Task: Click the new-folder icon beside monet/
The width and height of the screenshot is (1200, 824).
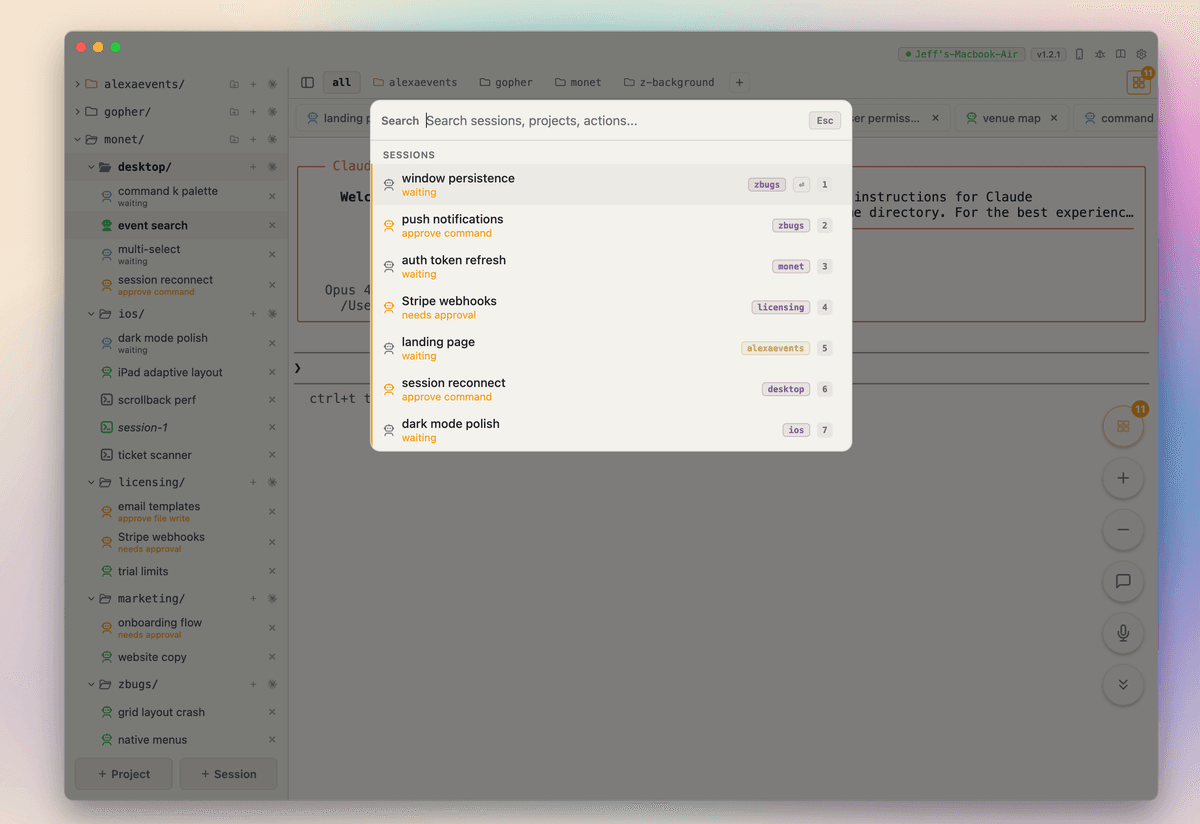Action: click(x=234, y=139)
